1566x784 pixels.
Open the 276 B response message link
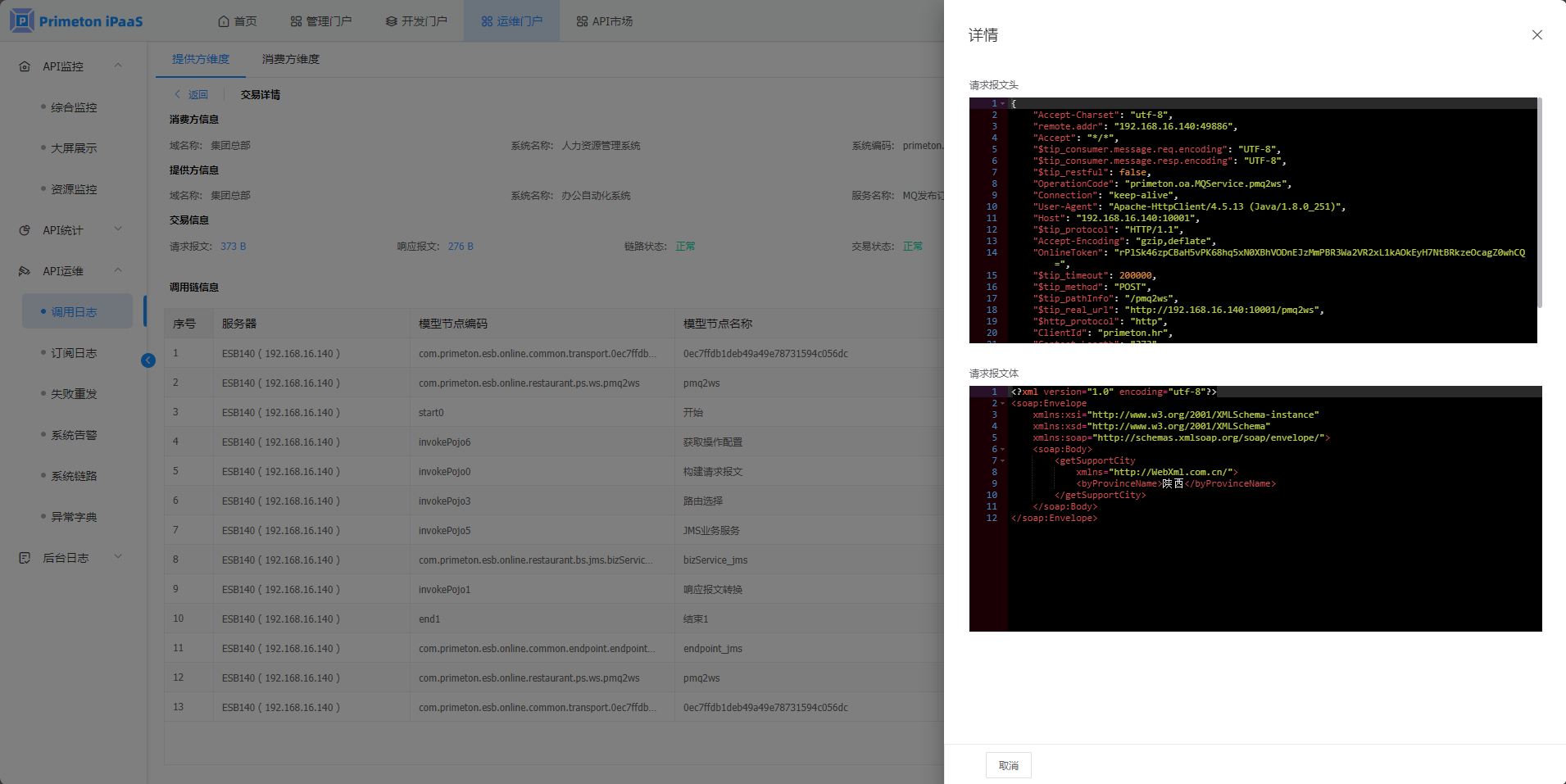click(x=461, y=247)
